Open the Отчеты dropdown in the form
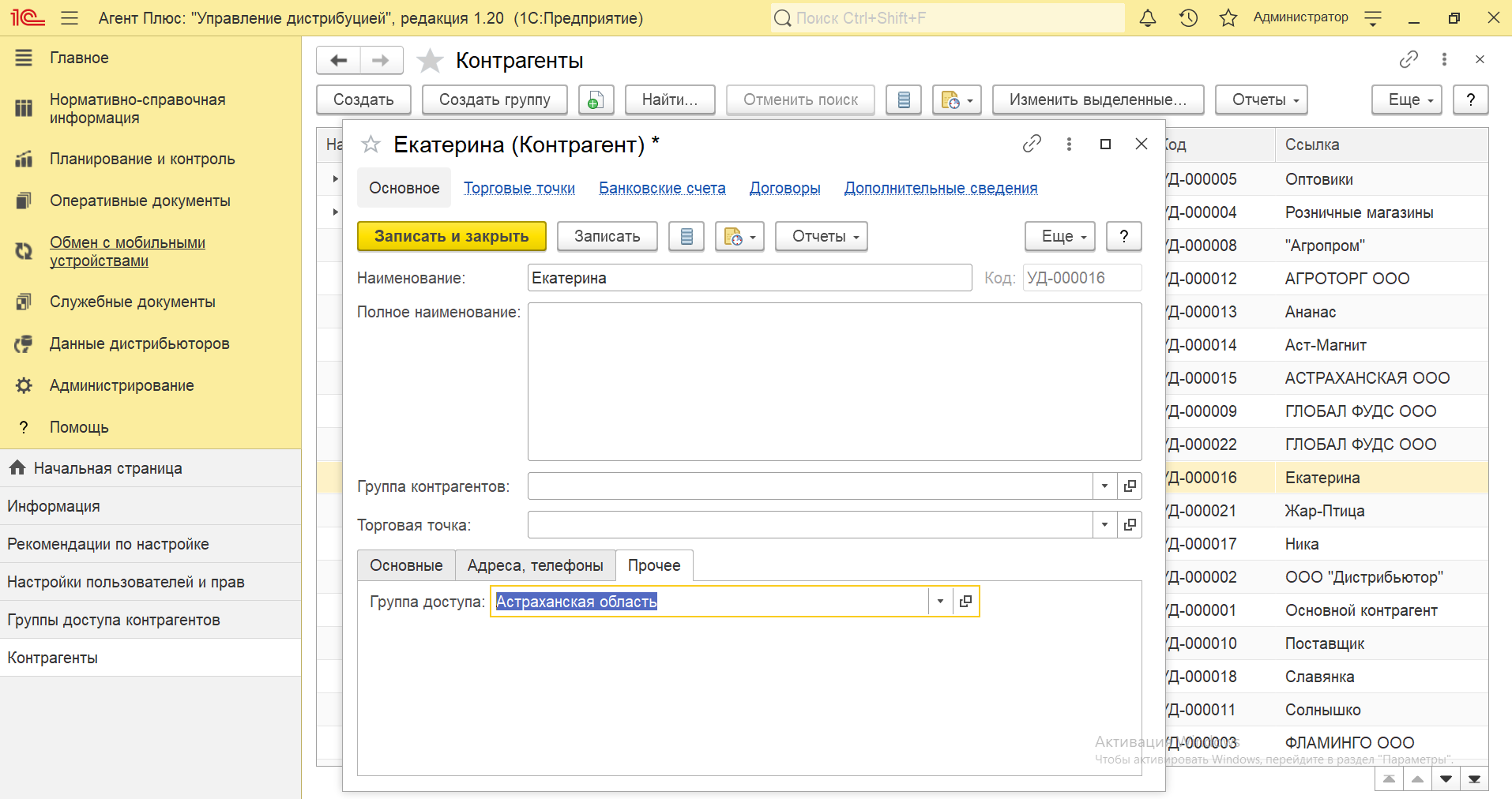 point(821,237)
